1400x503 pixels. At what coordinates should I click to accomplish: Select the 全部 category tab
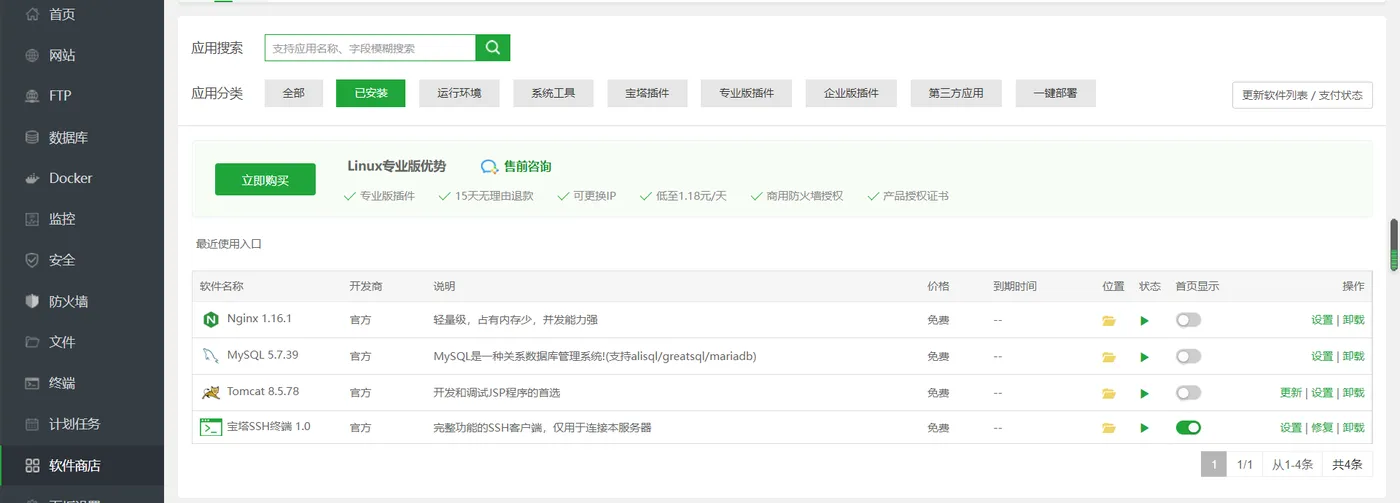point(293,93)
